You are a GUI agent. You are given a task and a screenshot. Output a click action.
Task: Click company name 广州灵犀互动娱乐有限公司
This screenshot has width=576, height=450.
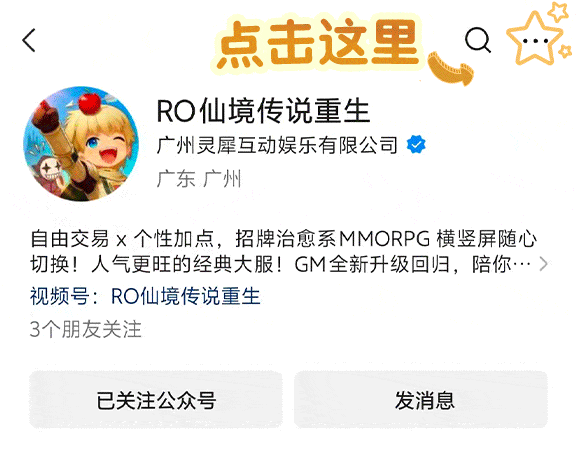pyautogui.click(x=277, y=145)
